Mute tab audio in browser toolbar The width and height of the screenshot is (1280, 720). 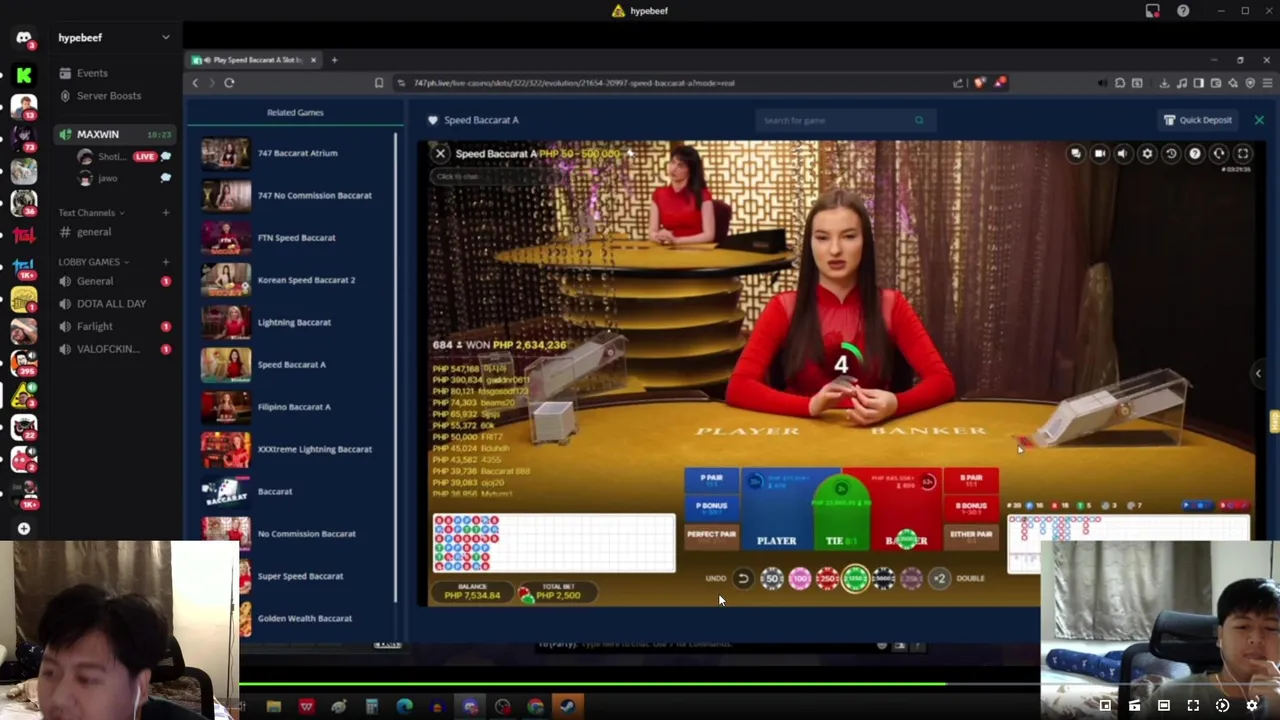[x=1103, y=83]
